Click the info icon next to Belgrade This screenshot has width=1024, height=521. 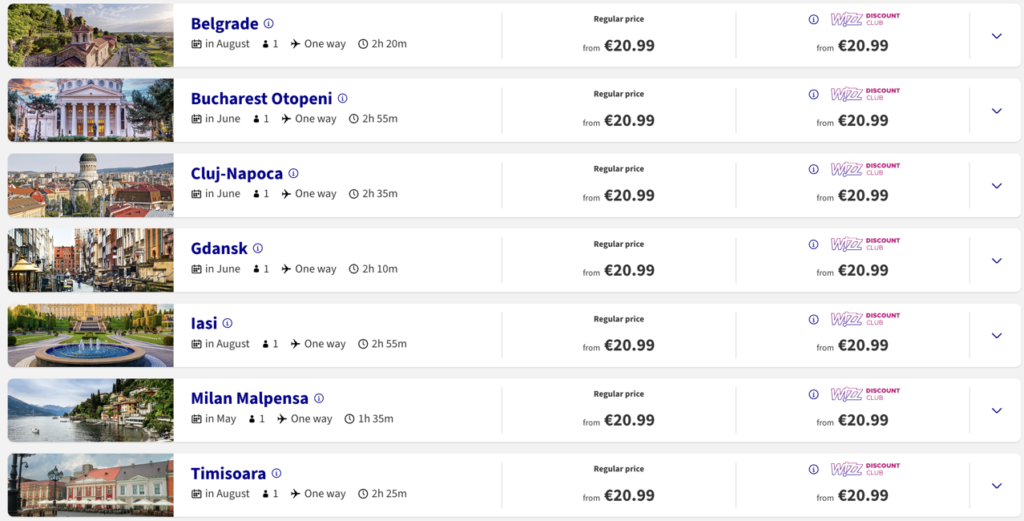(269, 24)
